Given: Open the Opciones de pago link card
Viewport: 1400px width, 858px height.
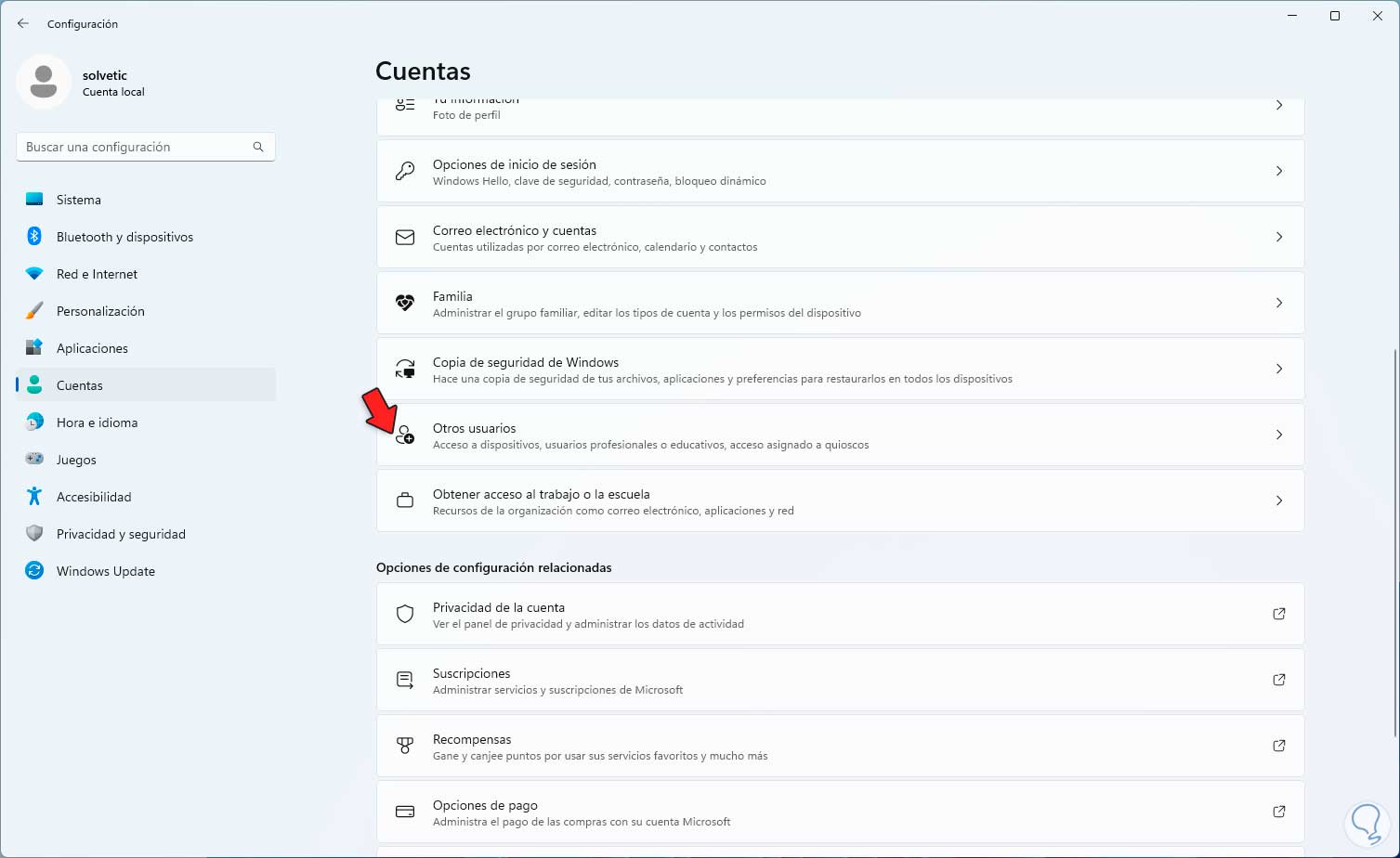Looking at the screenshot, I should pos(840,812).
